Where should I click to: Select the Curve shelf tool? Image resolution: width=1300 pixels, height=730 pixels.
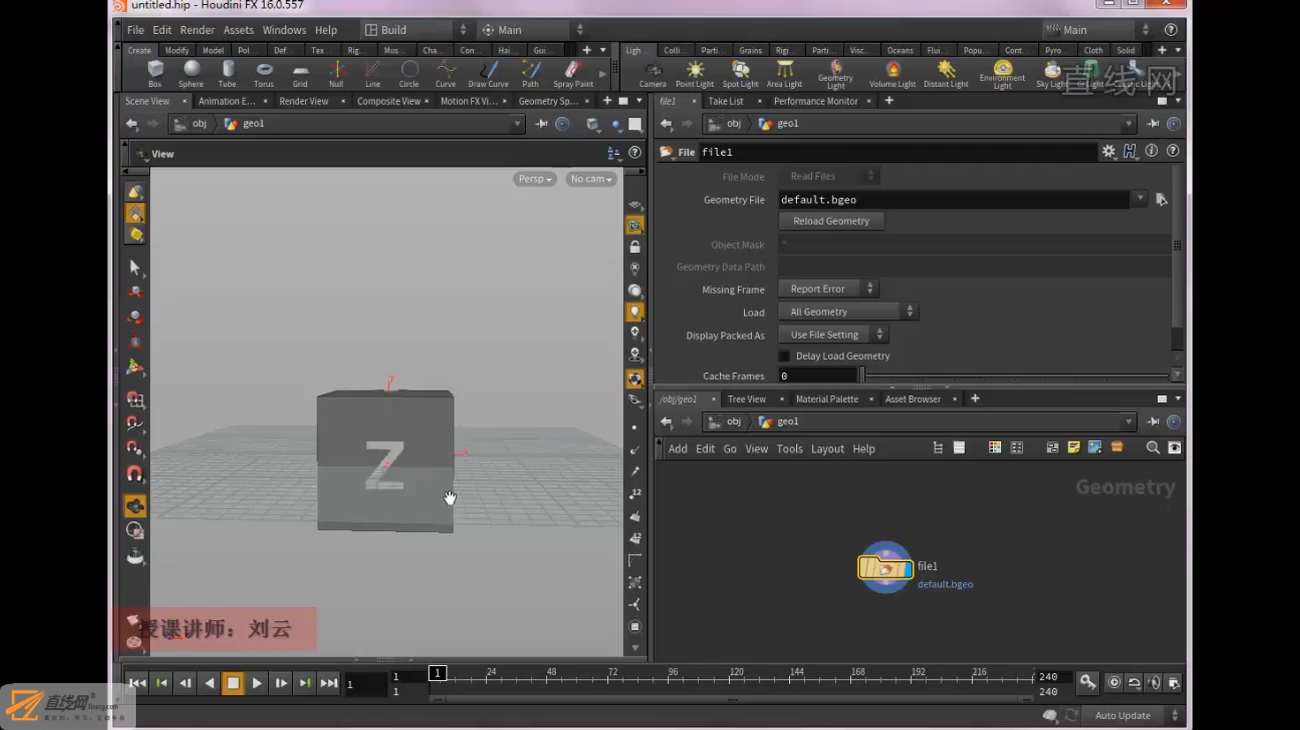445,73
